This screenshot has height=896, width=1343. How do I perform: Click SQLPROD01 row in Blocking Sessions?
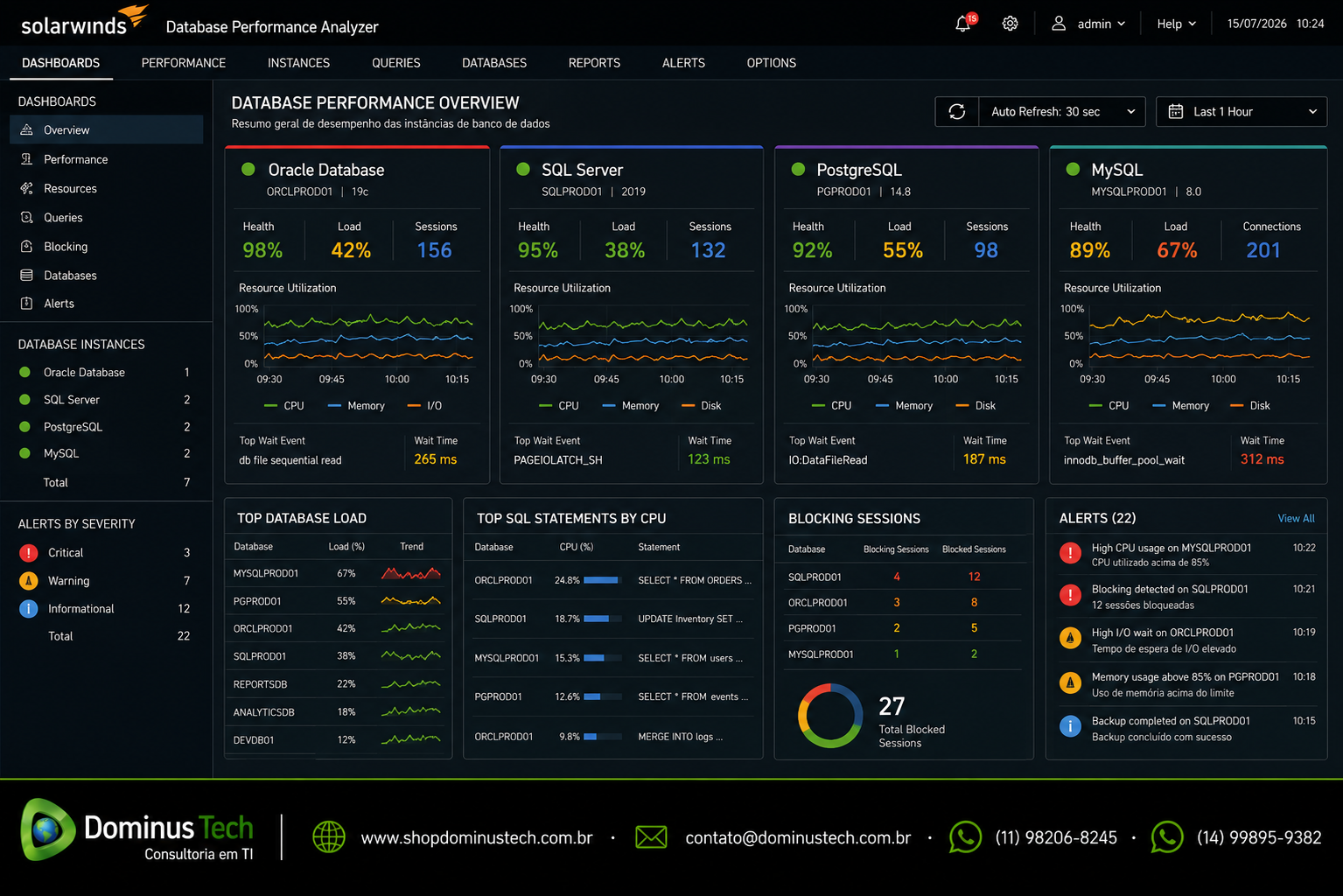coord(903,577)
